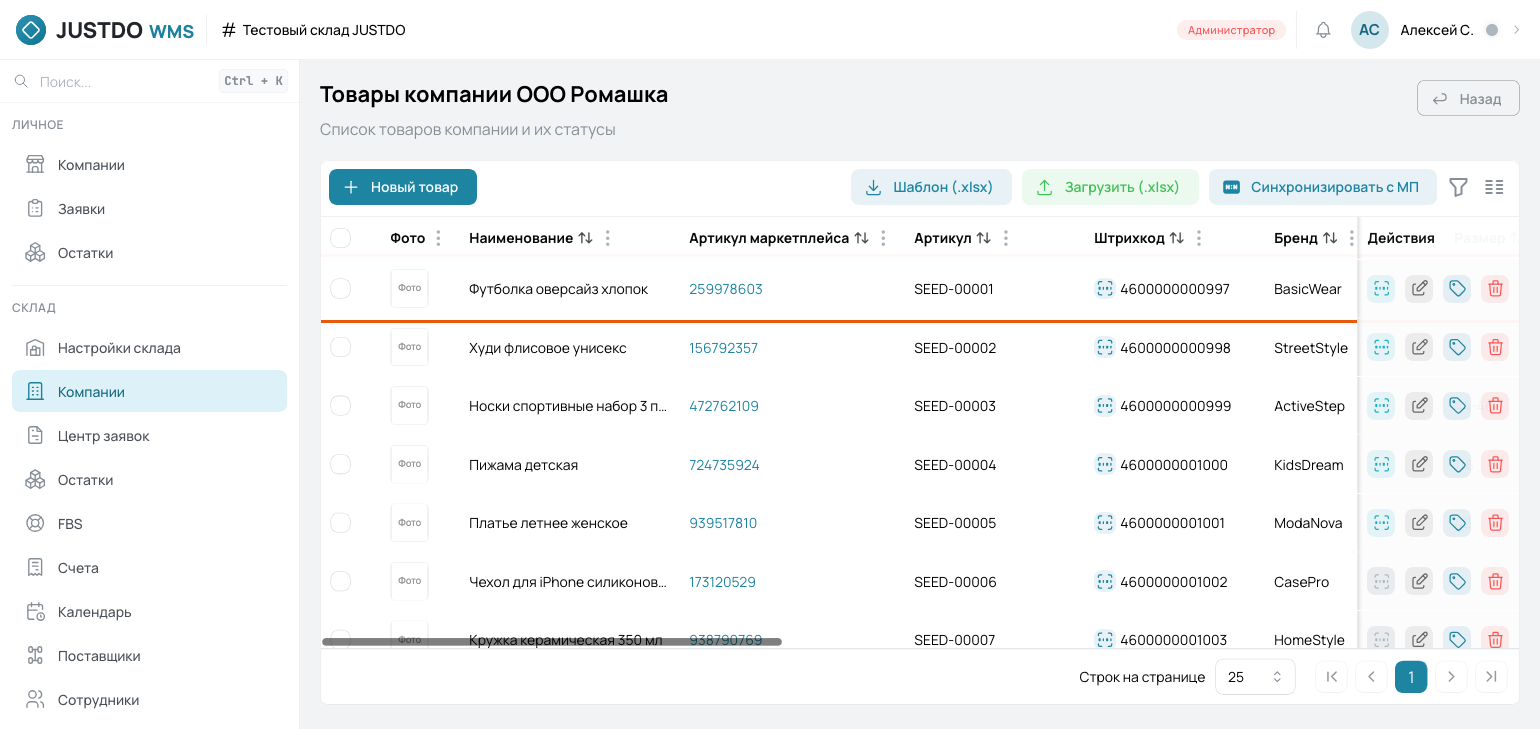Click Синхронизировать с МП button

(1322, 187)
